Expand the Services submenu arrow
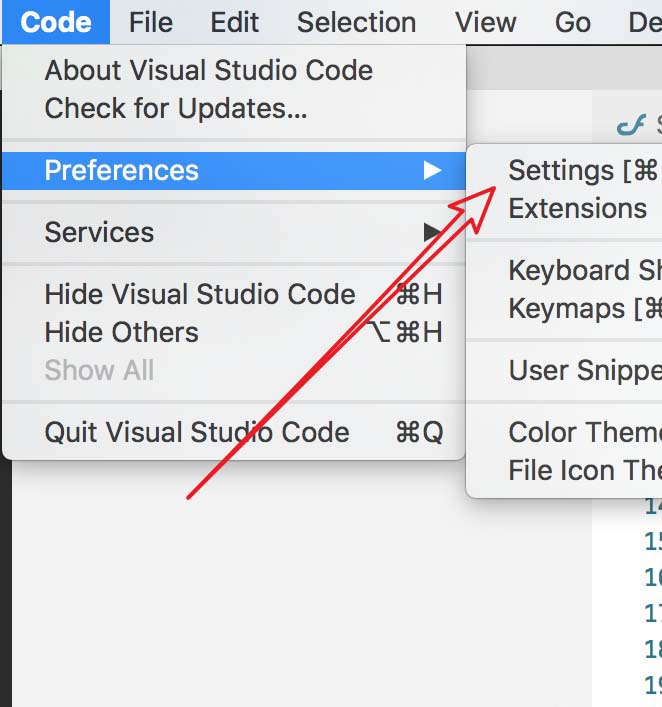This screenshot has width=662, height=707. (432, 233)
